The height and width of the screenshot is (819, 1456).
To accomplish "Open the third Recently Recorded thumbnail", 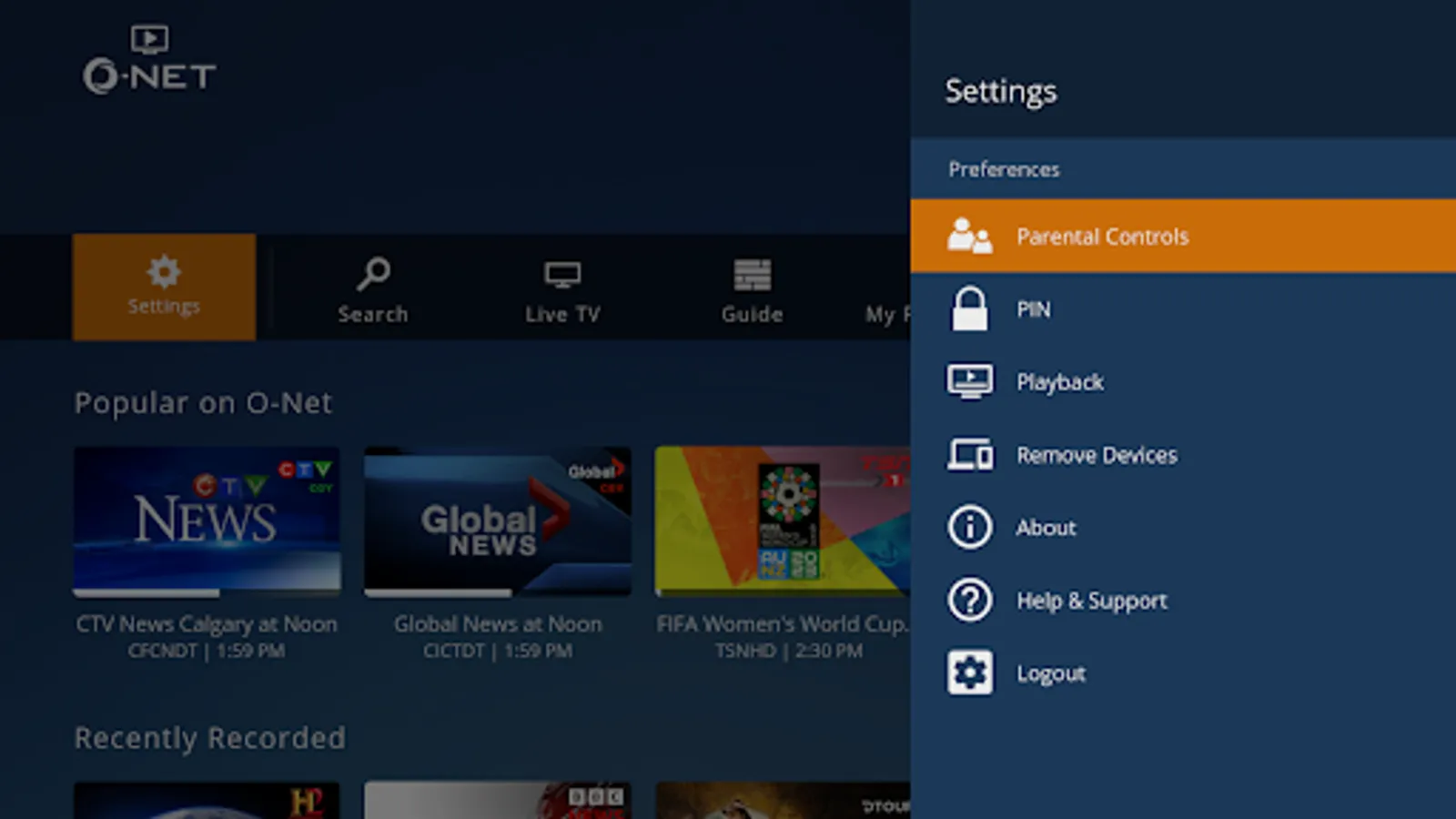I will pyautogui.click(x=783, y=800).
